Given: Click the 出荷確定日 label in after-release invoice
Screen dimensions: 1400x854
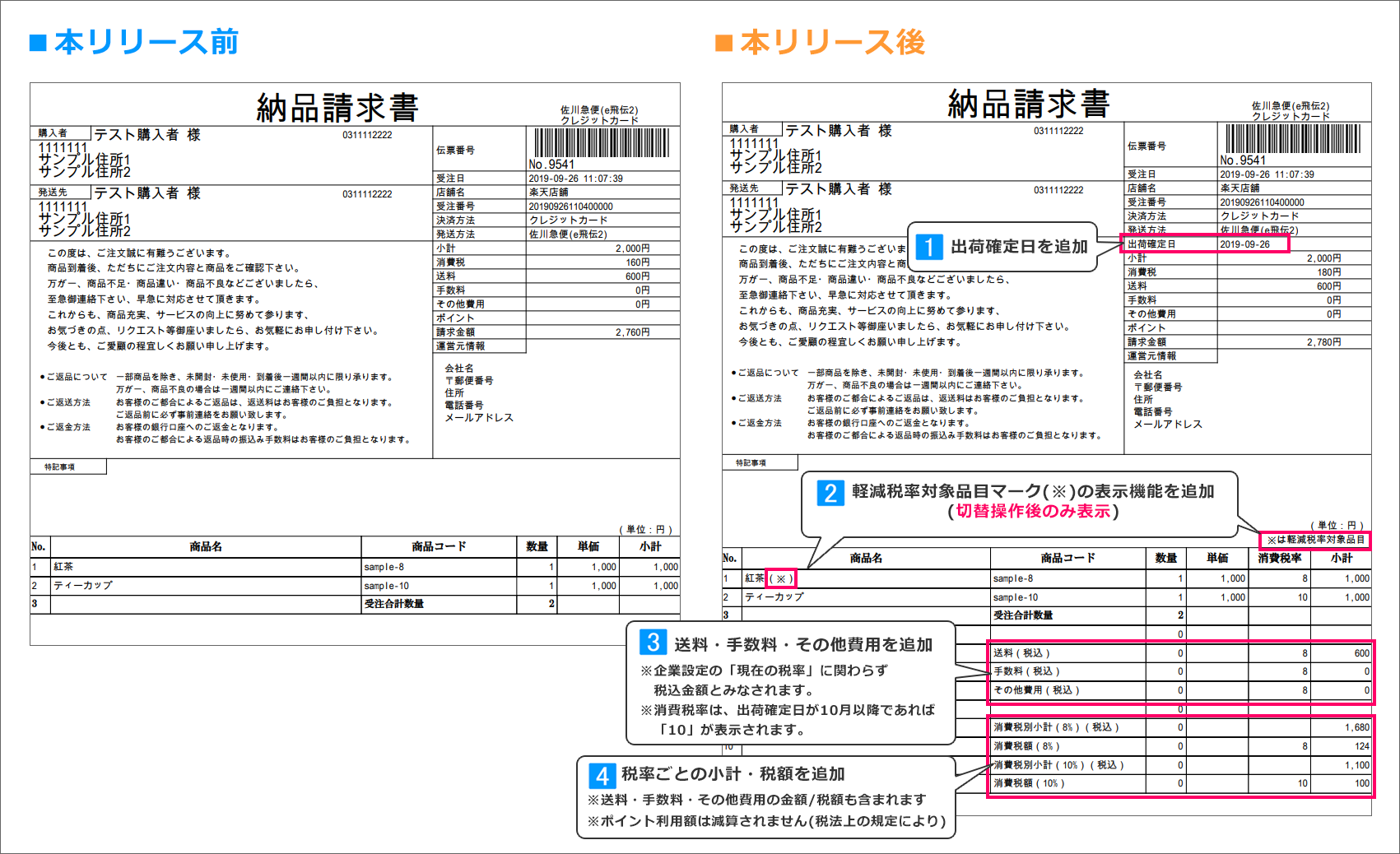Looking at the screenshot, I should (x=1151, y=244).
